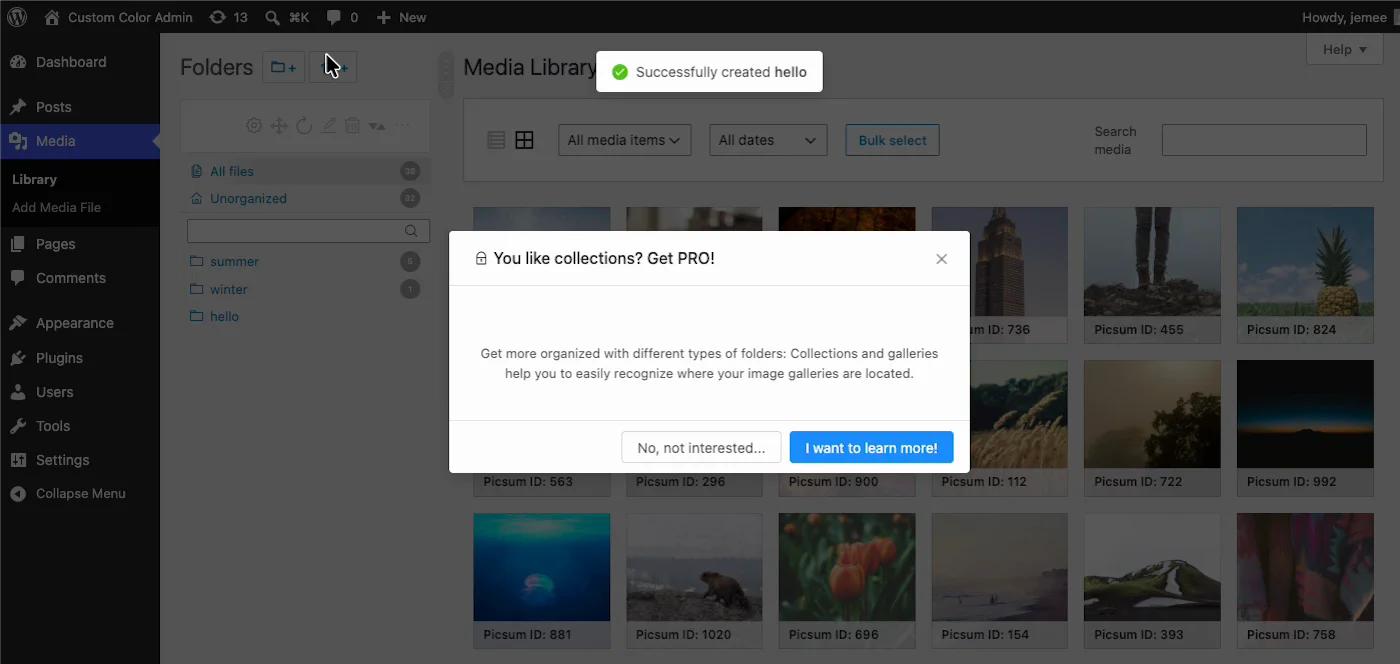The width and height of the screenshot is (1400, 664).
Task: Select the summer folder
Action: point(306,262)
